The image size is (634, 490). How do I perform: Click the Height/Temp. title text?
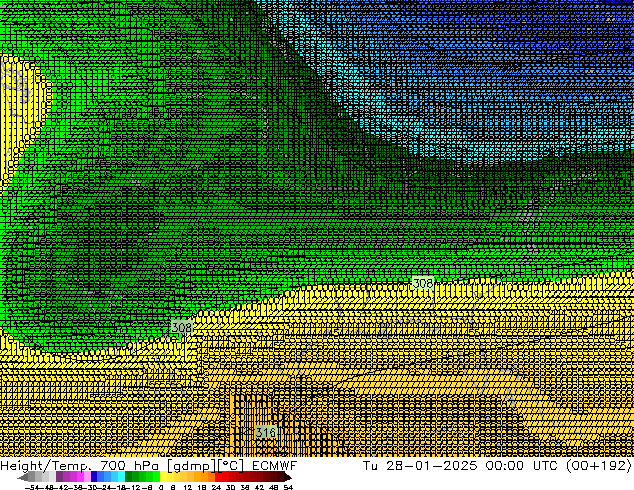tap(47, 466)
